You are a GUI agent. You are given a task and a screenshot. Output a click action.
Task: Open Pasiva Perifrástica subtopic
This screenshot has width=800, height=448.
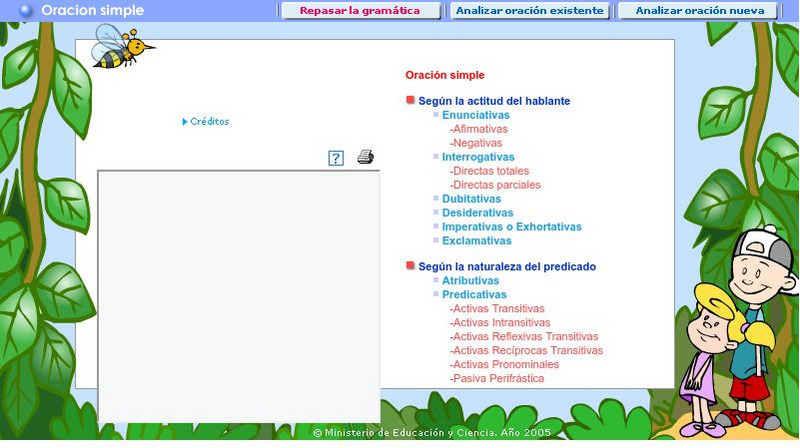(497, 378)
